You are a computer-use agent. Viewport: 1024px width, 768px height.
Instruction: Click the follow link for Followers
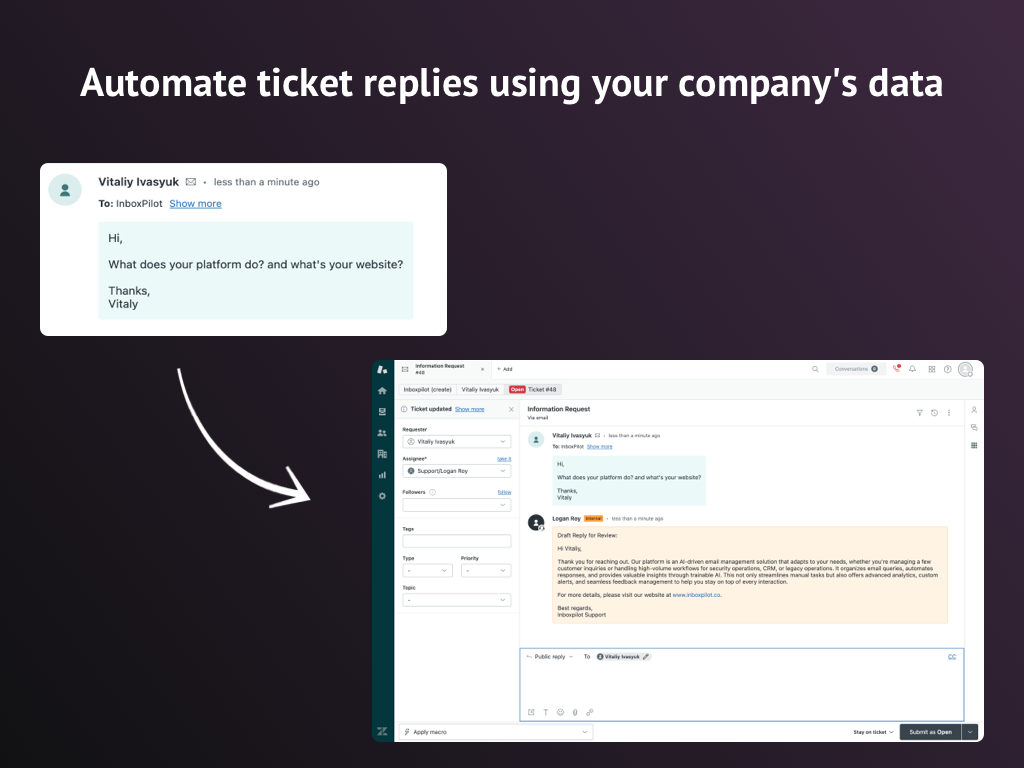click(505, 492)
